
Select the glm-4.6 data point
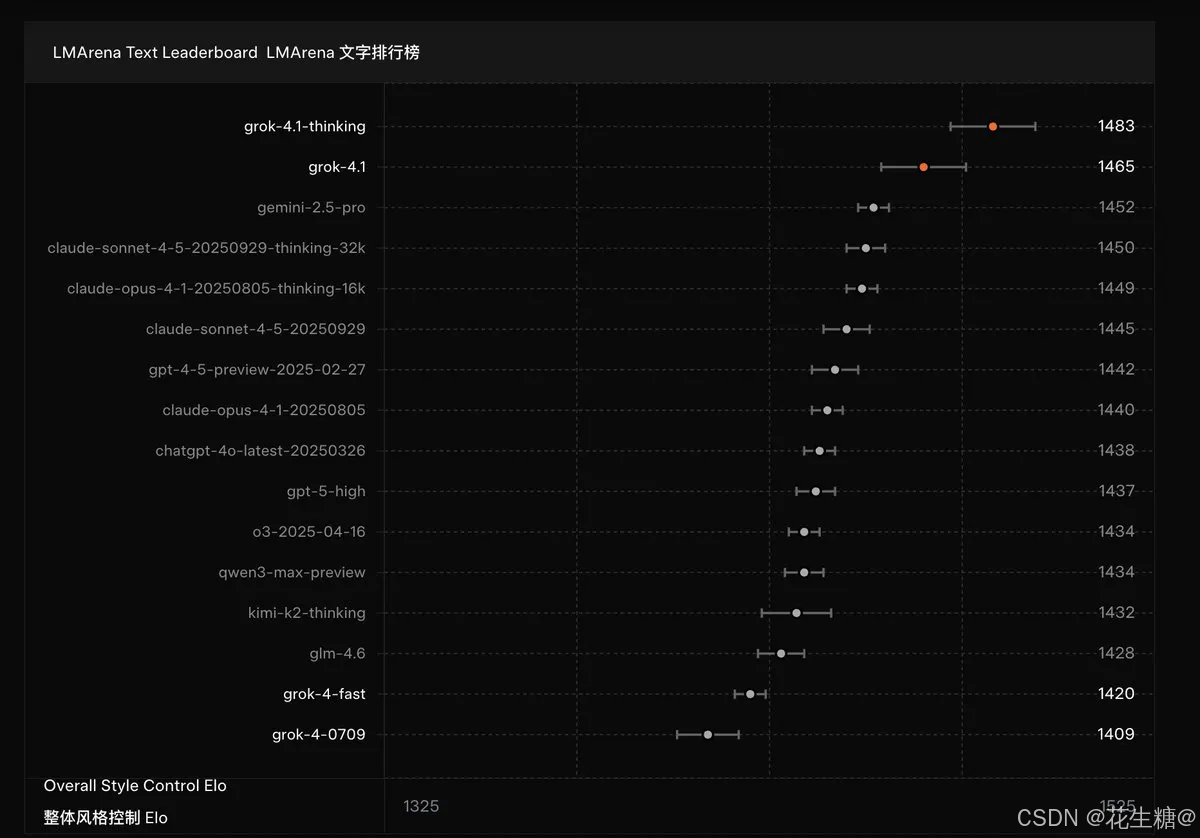(x=781, y=654)
